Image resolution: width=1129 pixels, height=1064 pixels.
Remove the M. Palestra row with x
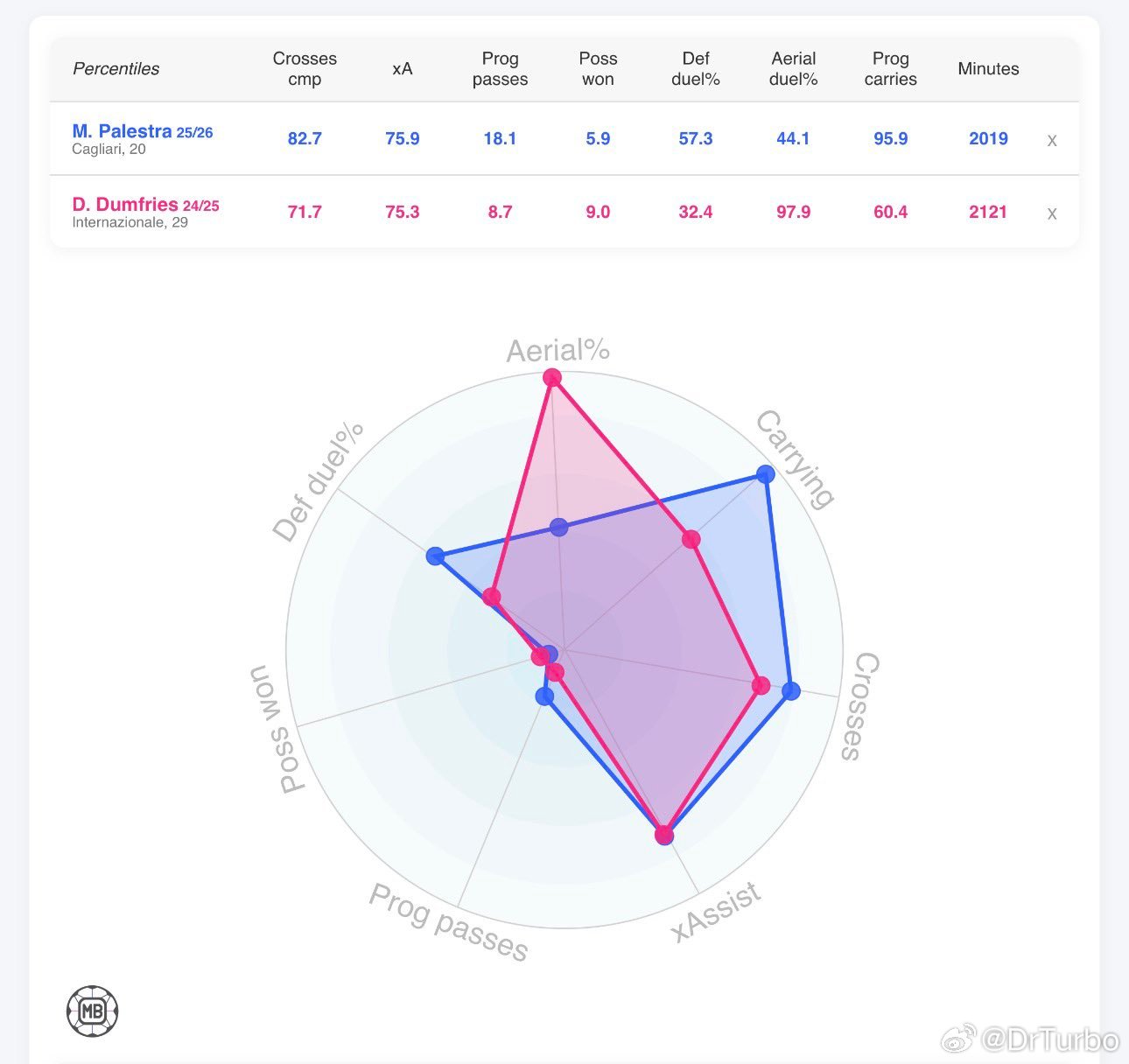tap(1052, 140)
